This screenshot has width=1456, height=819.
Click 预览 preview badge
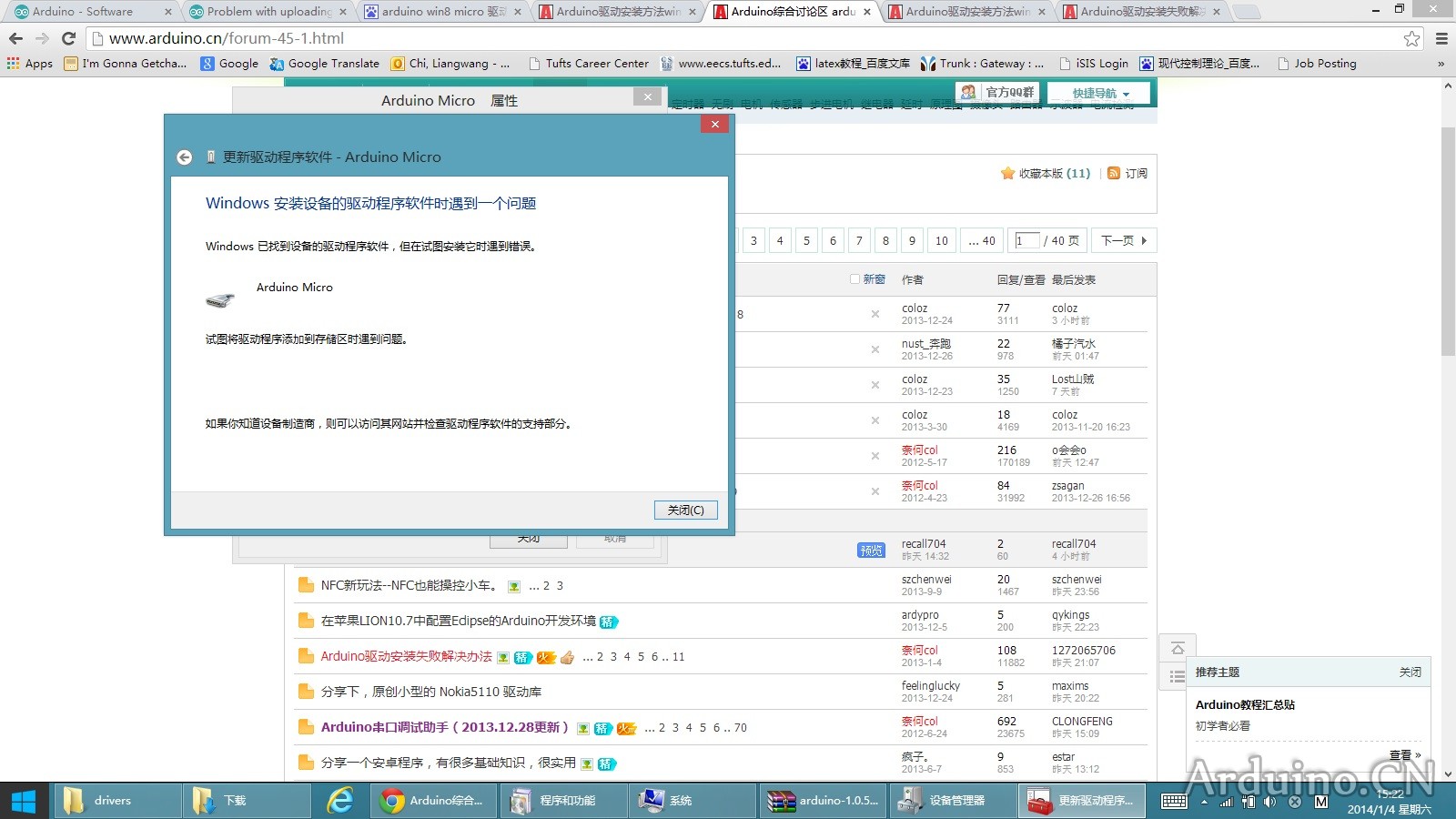(x=871, y=550)
